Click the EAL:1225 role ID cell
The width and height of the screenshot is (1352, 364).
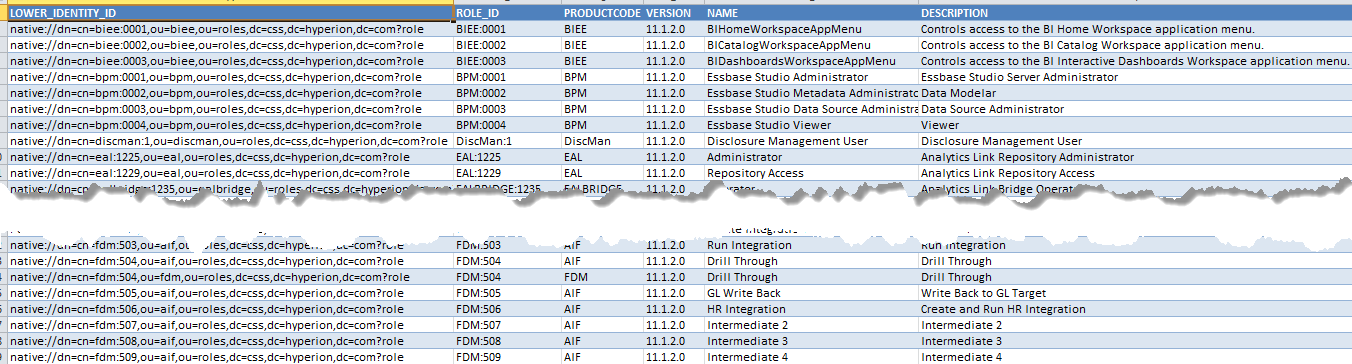pyautogui.click(x=507, y=158)
